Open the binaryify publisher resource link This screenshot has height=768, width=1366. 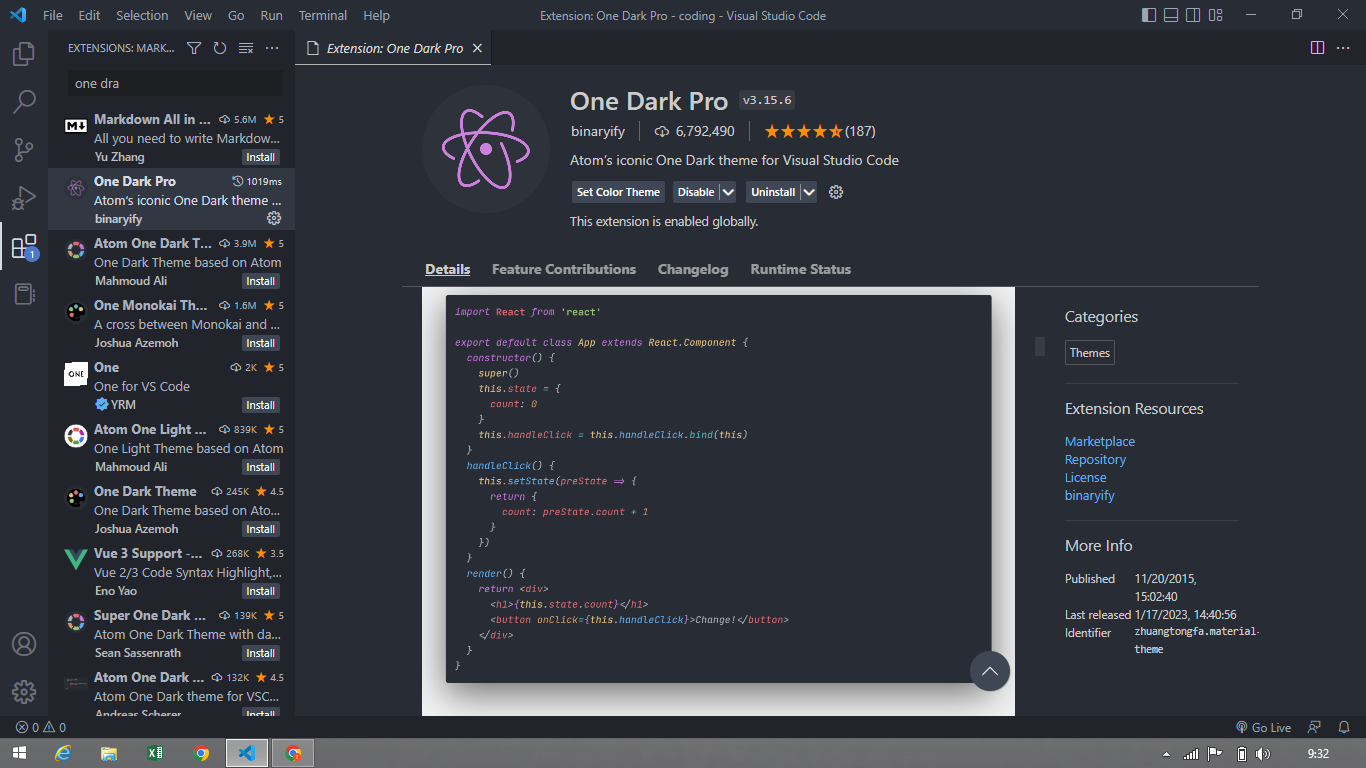pyautogui.click(x=1089, y=495)
